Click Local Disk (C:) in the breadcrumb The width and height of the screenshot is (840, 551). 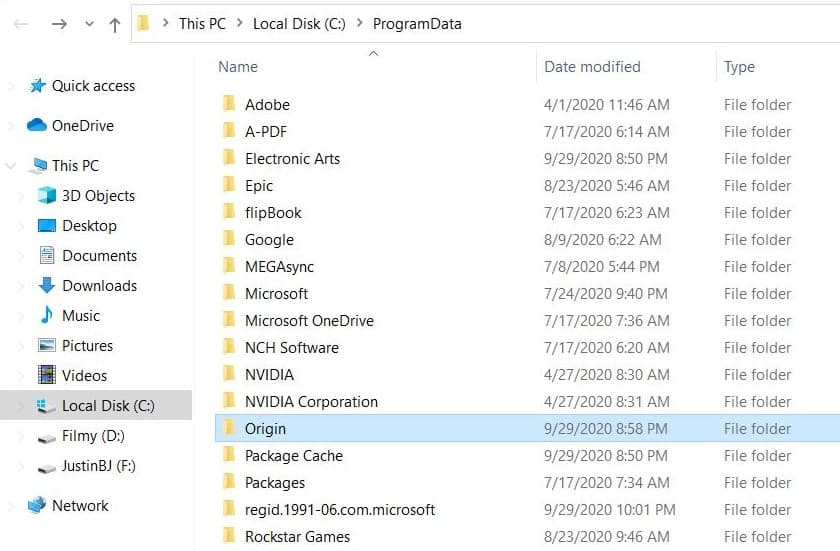(299, 24)
